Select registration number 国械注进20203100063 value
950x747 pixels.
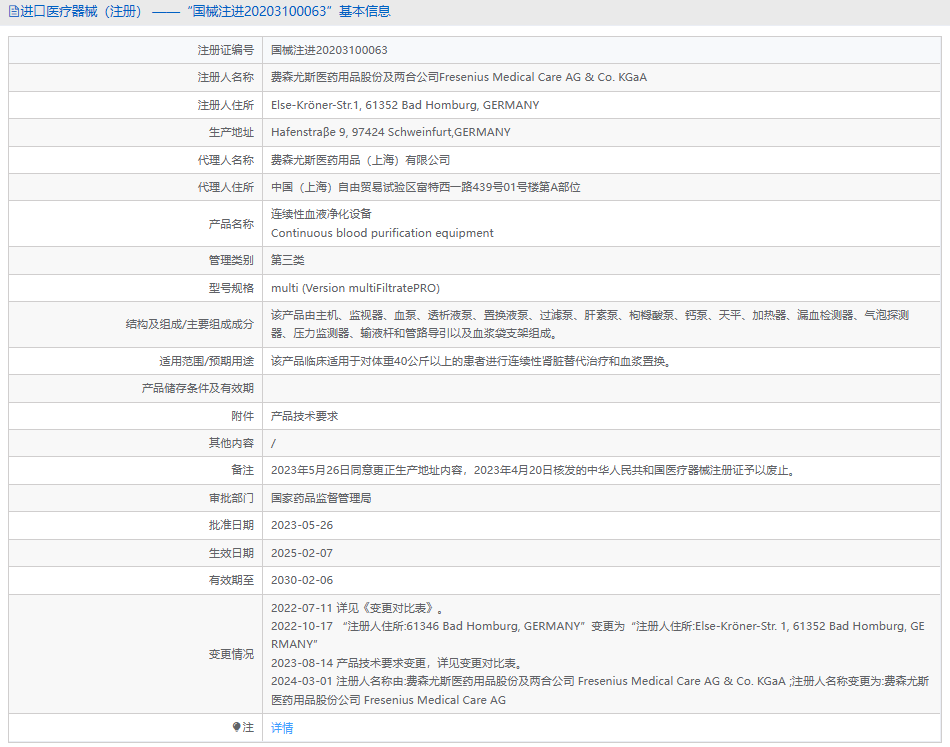tap(329, 50)
